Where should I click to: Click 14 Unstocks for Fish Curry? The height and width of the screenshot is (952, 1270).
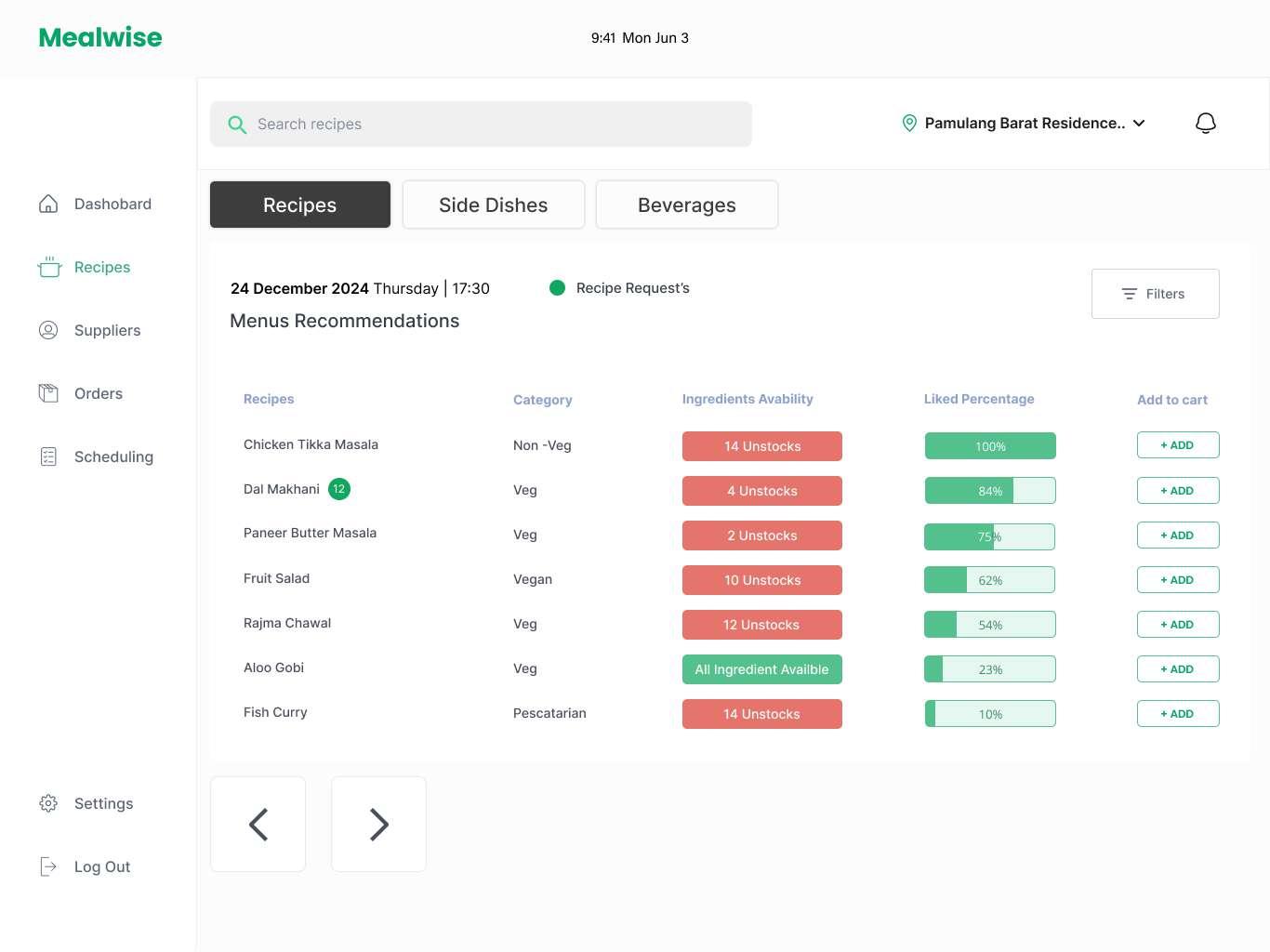click(x=762, y=714)
